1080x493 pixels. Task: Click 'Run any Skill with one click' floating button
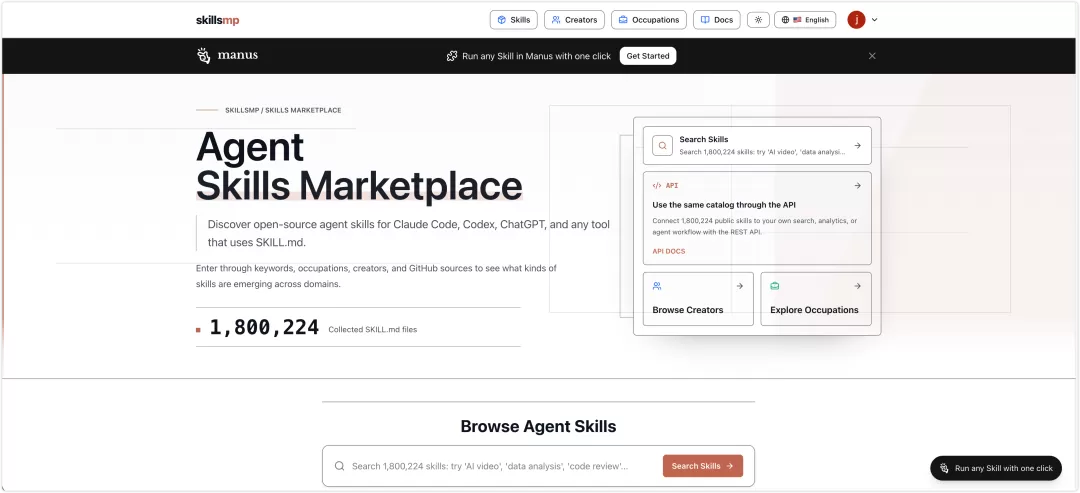coord(996,468)
